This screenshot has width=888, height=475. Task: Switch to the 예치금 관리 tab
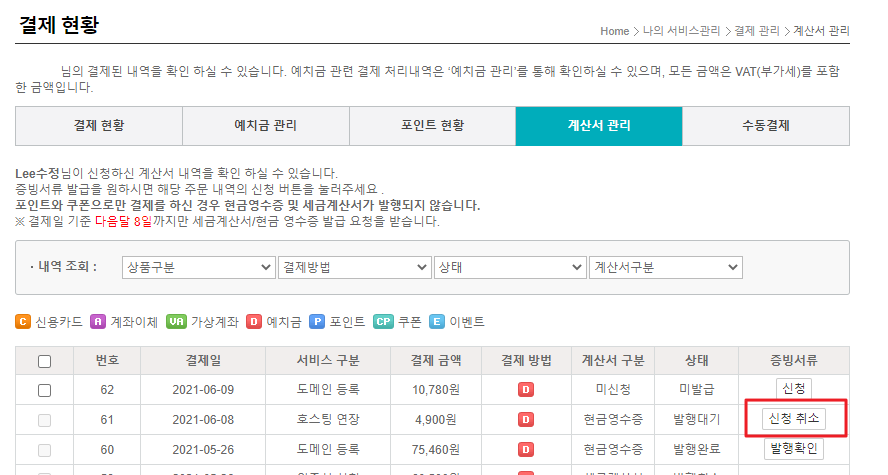tap(265, 126)
